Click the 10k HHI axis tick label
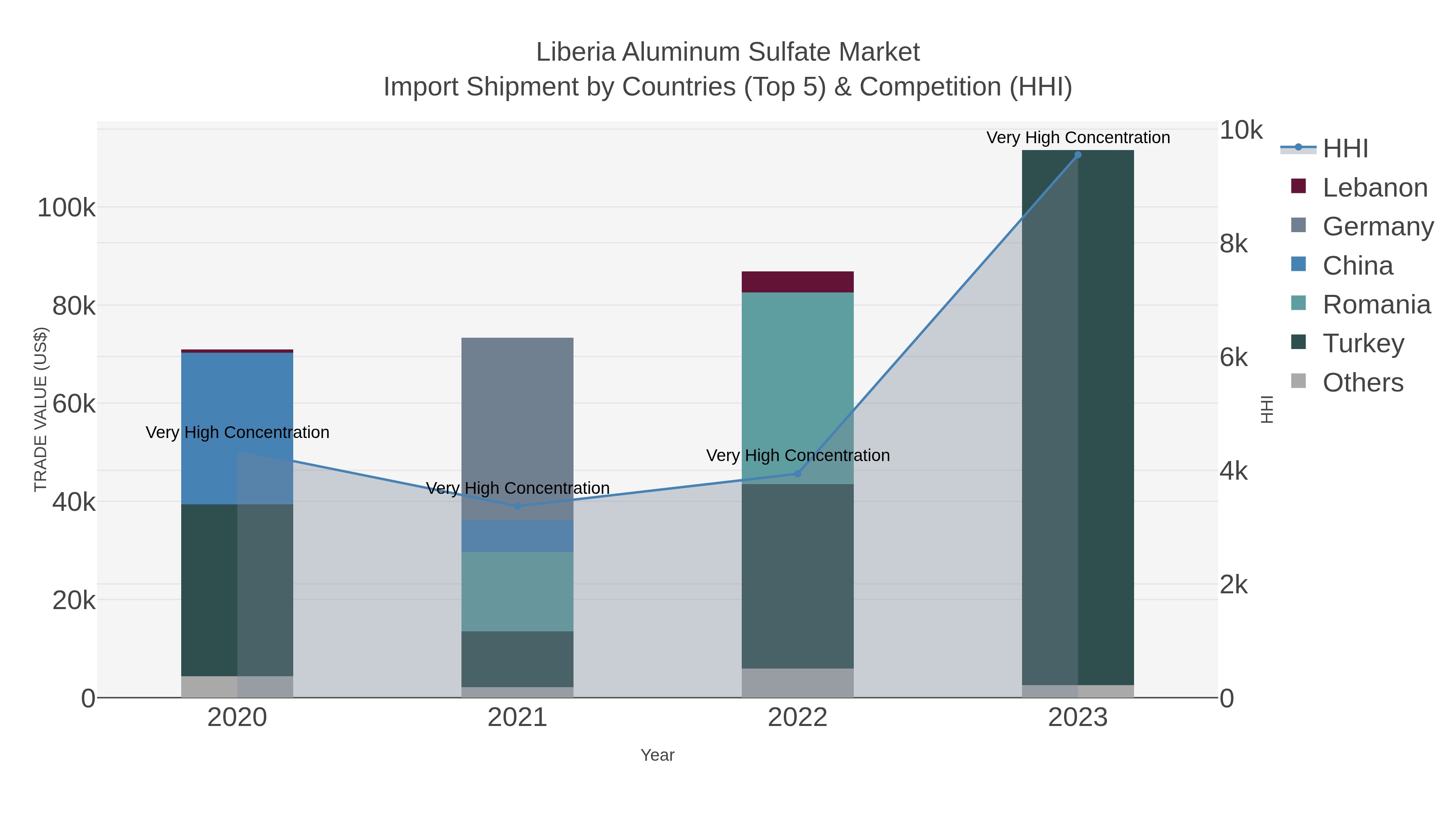The width and height of the screenshot is (1456, 819). click(x=1241, y=130)
